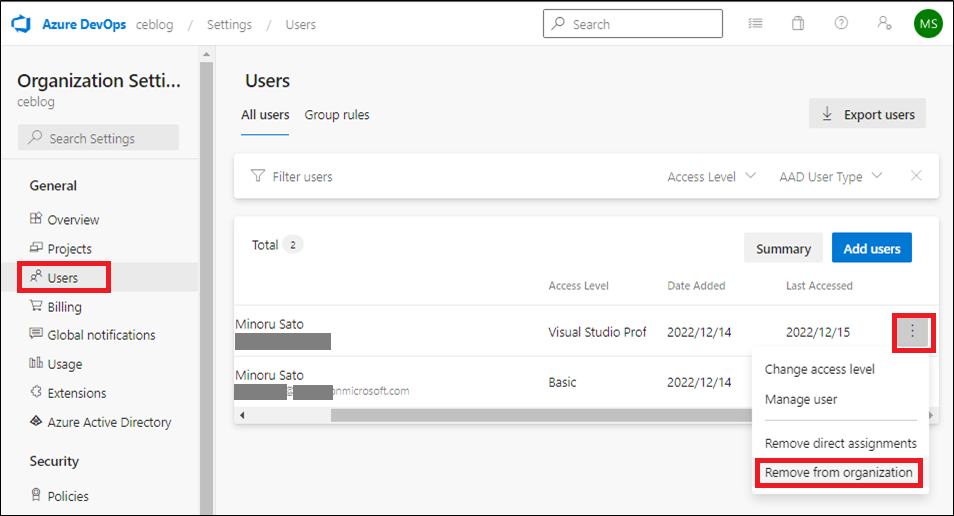Click the Basic access level cell
Screen dimensions: 954x516
562,382
